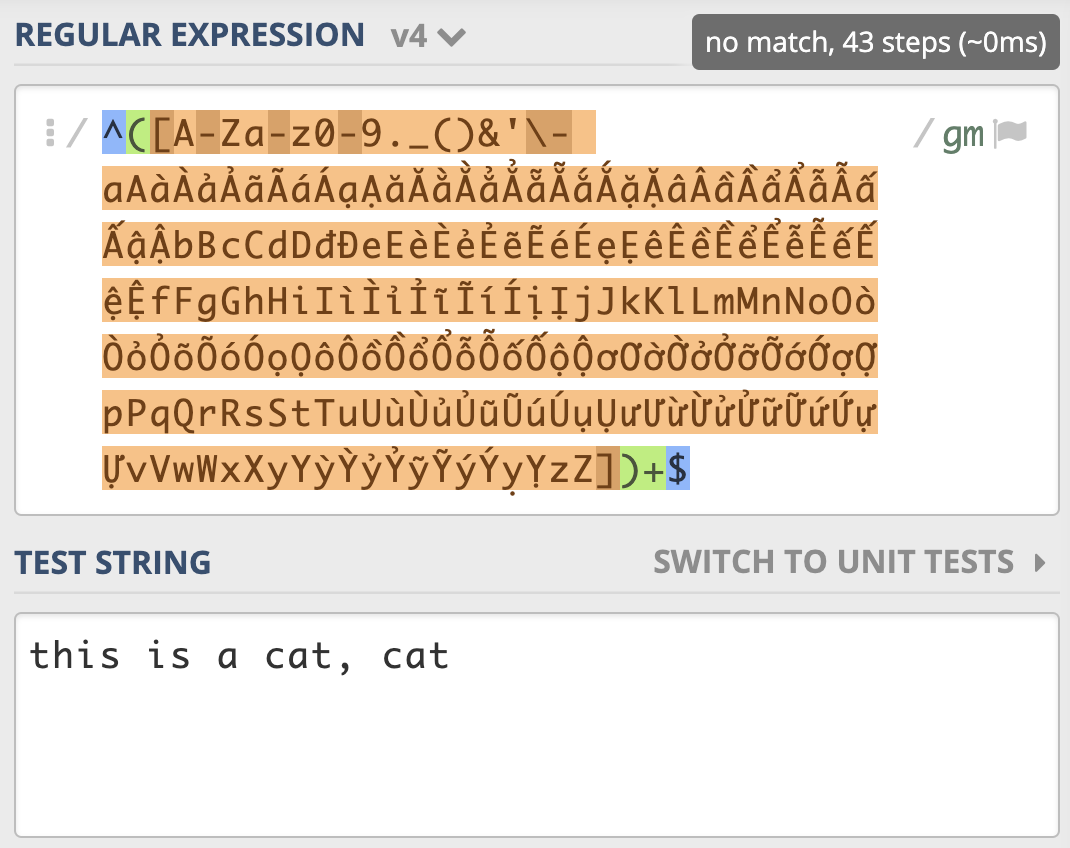Click the triangle arrow beside Switch to Unit Tests

[1040, 563]
